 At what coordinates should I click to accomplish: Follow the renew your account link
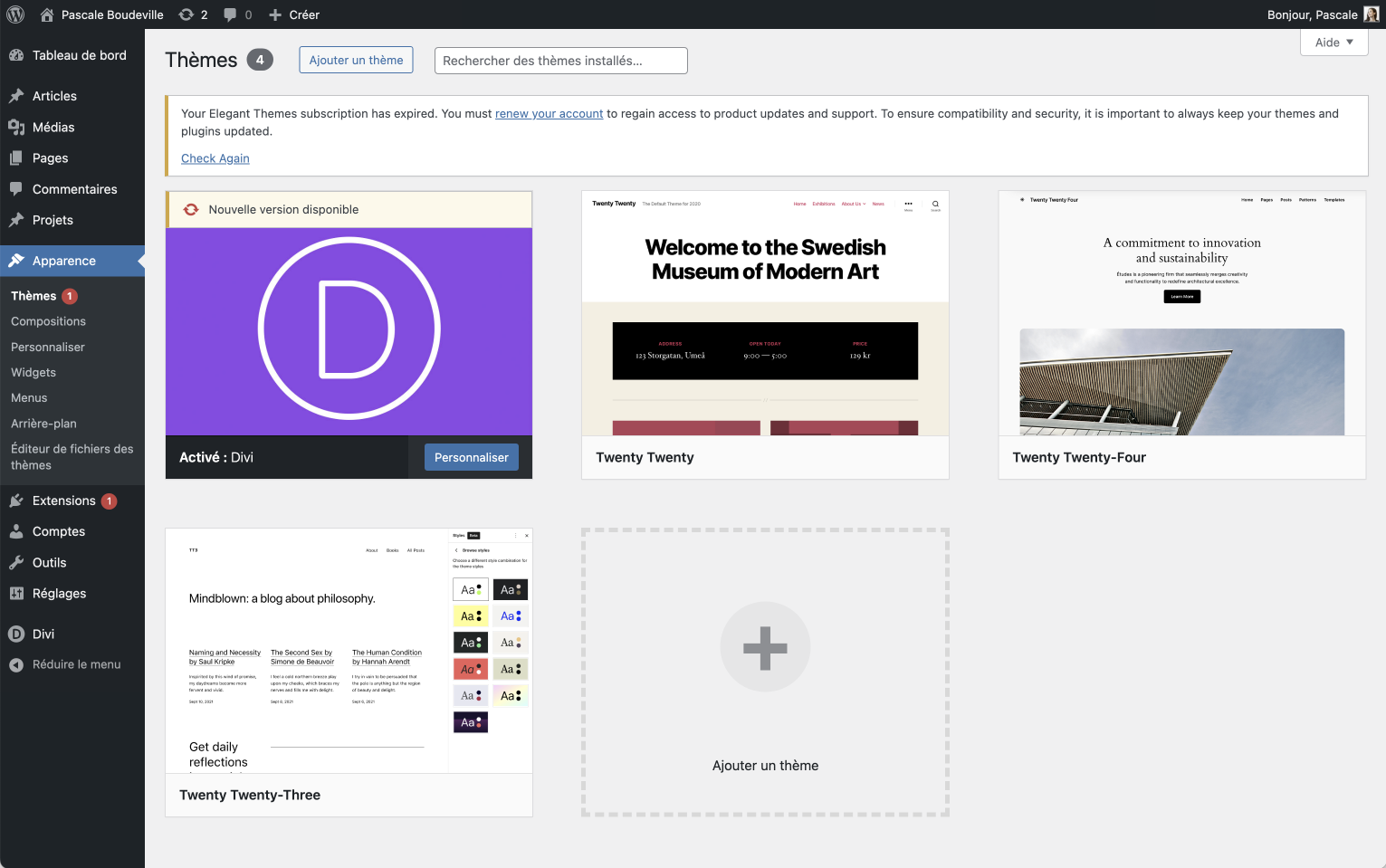click(x=549, y=113)
